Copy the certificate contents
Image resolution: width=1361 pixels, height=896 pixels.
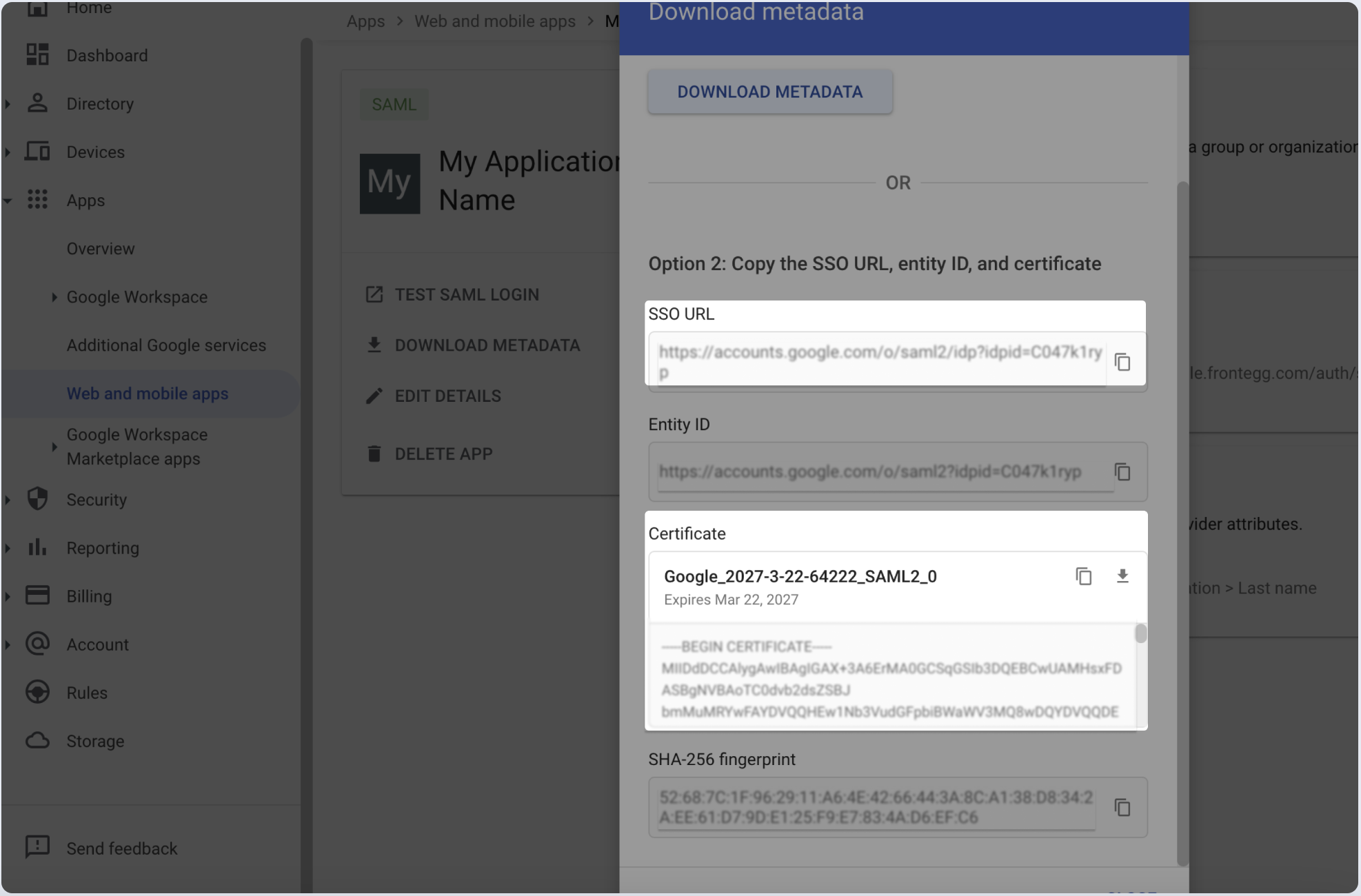pos(1084,576)
